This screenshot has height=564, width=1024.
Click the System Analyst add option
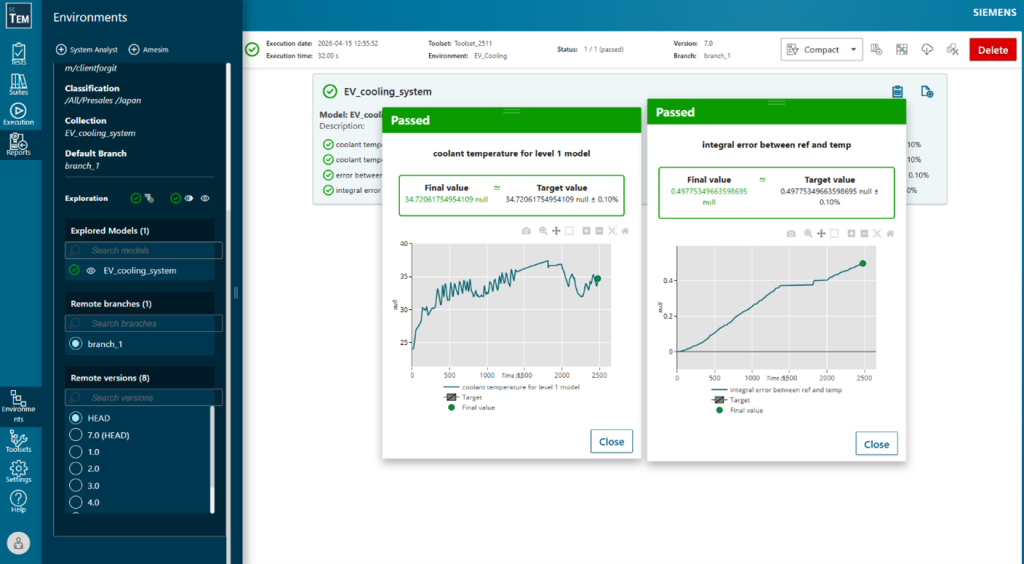[87, 50]
